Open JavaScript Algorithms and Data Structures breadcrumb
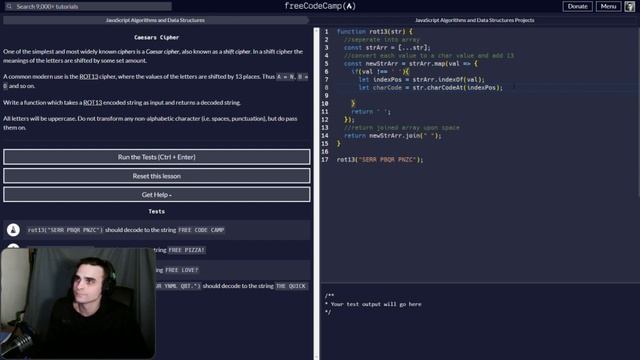This screenshot has width=640, height=360. pos(155,20)
